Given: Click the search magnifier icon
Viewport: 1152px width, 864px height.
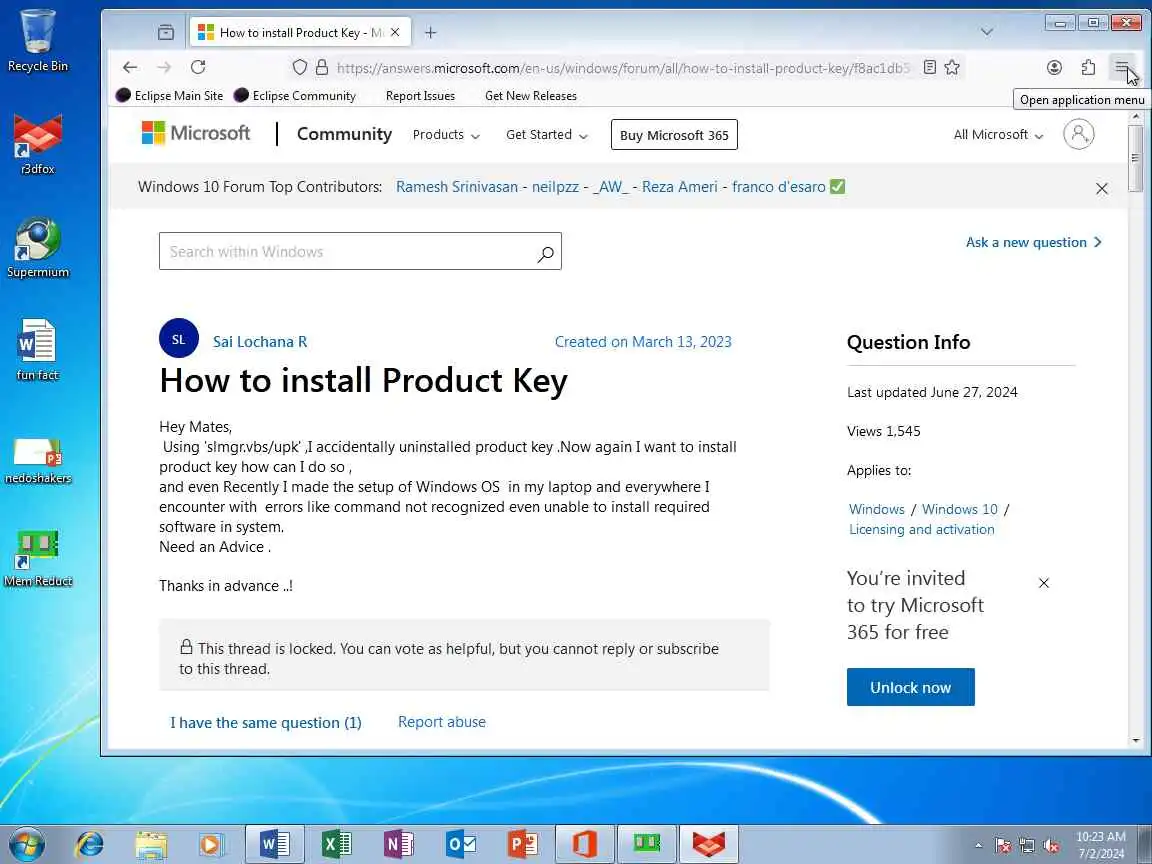Looking at the screenshot, I should click(545, 253).
